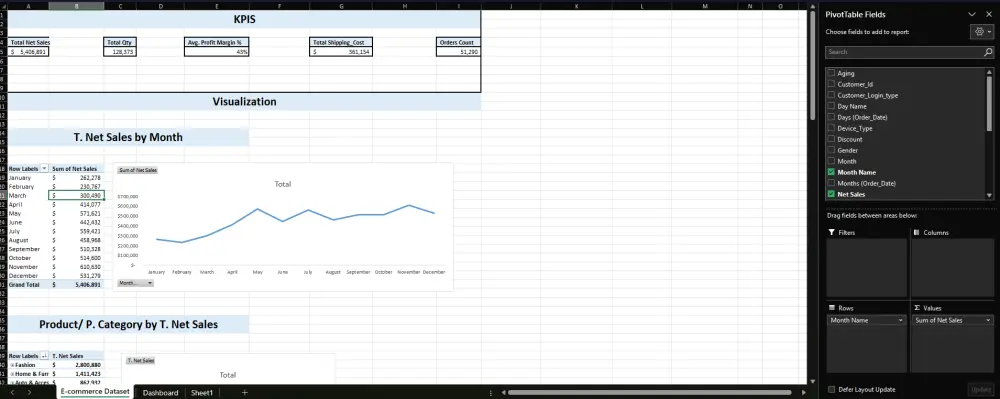Click the line chart title Total
The width and height of the screenshot is (1000, 399).
click(x=283, y=184)
